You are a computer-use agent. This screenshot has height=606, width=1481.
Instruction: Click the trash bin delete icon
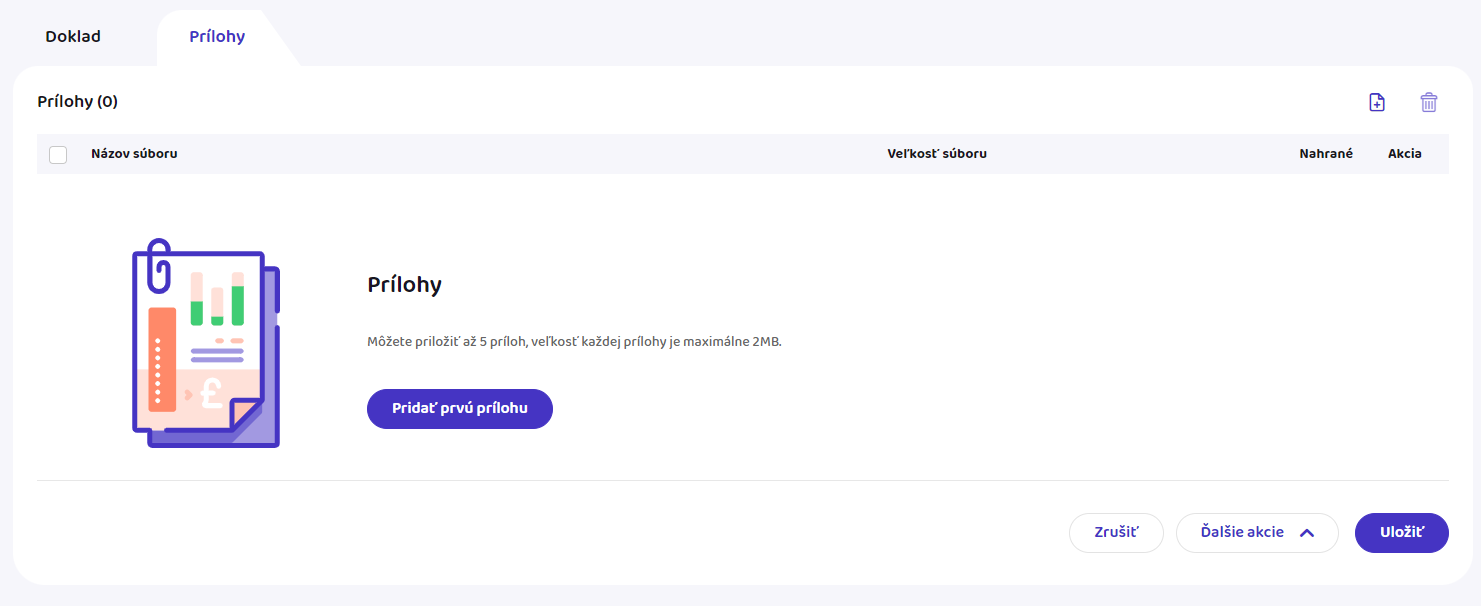pyautogui.click(x=1429, y=102)
